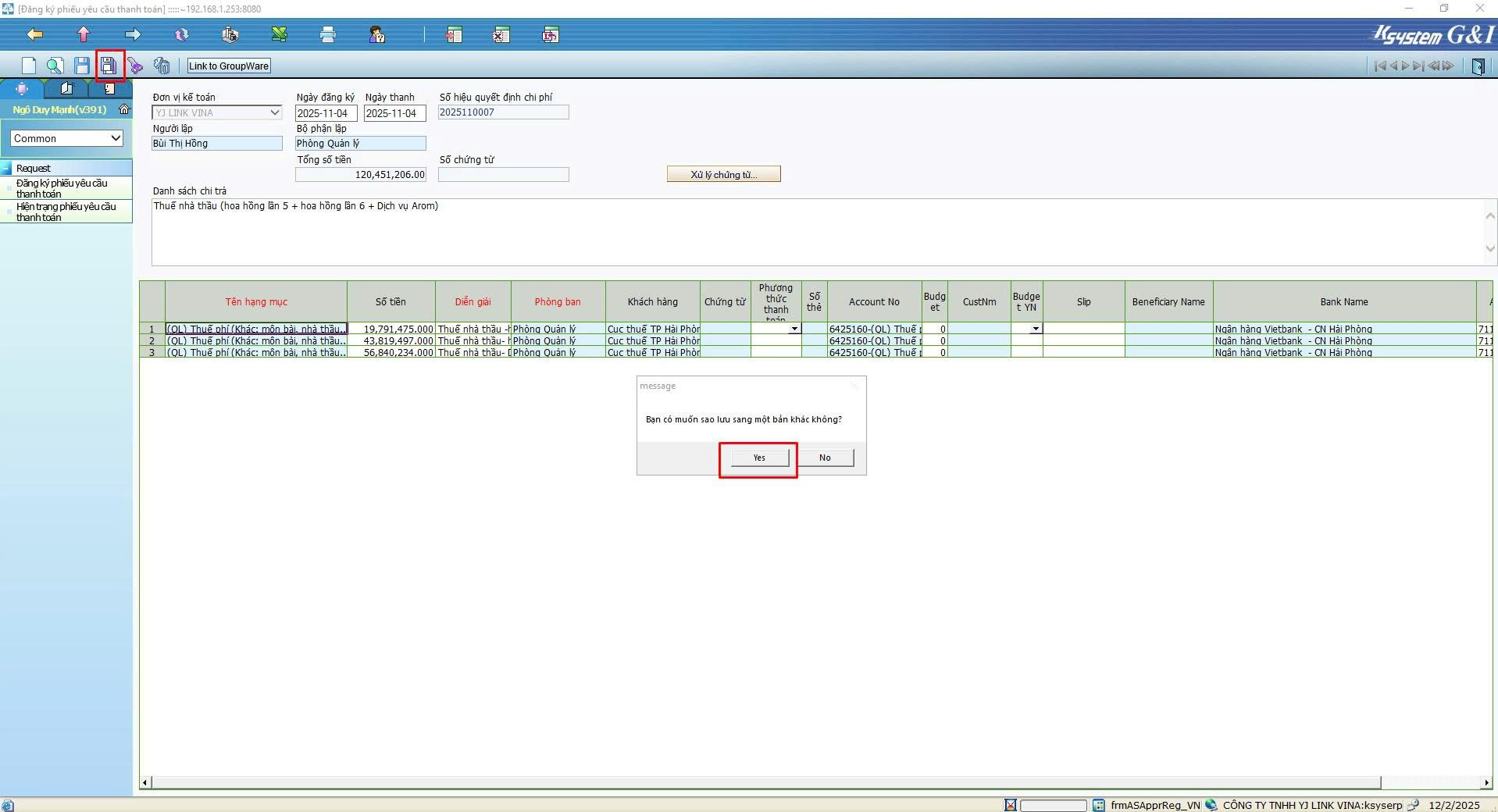Click the user help icon

pyautogui.click(x=376, y=34)
